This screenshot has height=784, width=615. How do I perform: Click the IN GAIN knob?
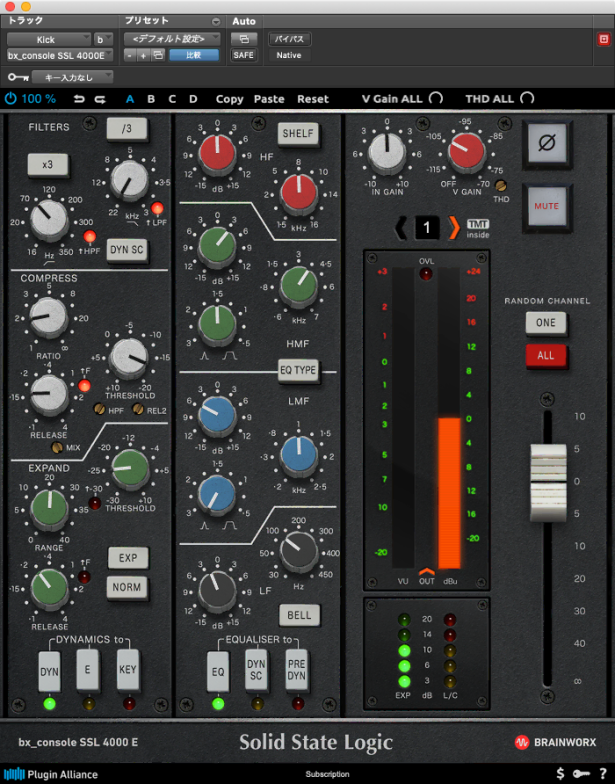click(x=387, y=150)
